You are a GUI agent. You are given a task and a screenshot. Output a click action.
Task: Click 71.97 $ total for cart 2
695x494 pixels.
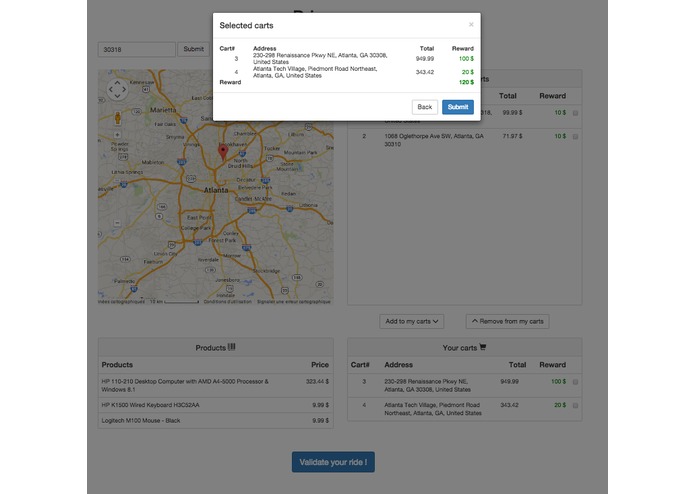point(512,136)
